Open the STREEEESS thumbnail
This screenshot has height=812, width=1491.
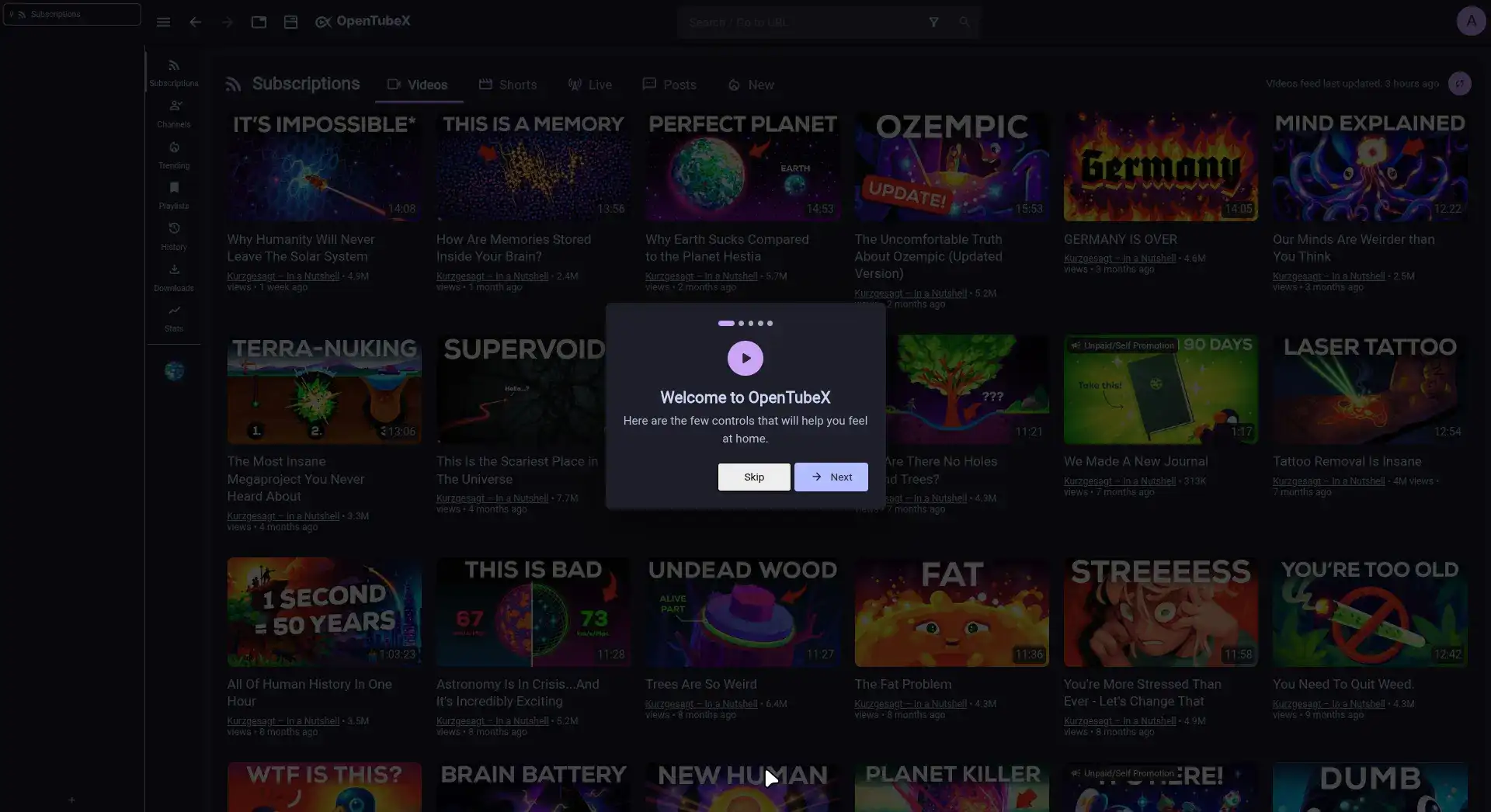[1161, 612]
